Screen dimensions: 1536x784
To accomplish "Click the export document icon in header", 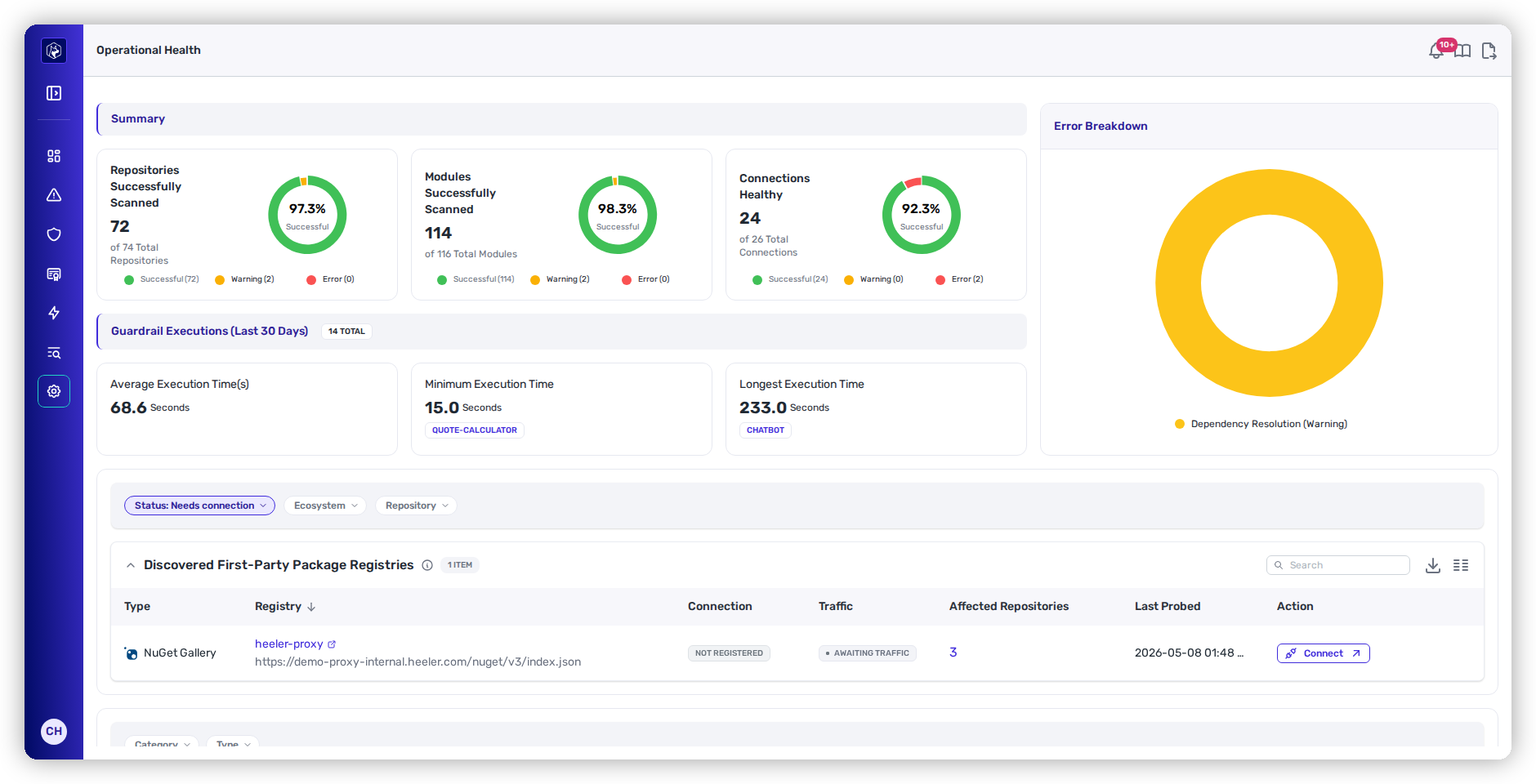I will (1489, 51).
